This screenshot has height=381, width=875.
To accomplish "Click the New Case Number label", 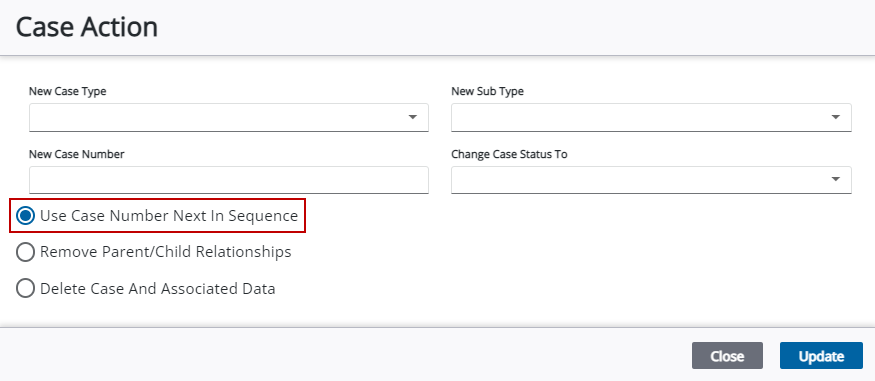I will tap(76, 154).
